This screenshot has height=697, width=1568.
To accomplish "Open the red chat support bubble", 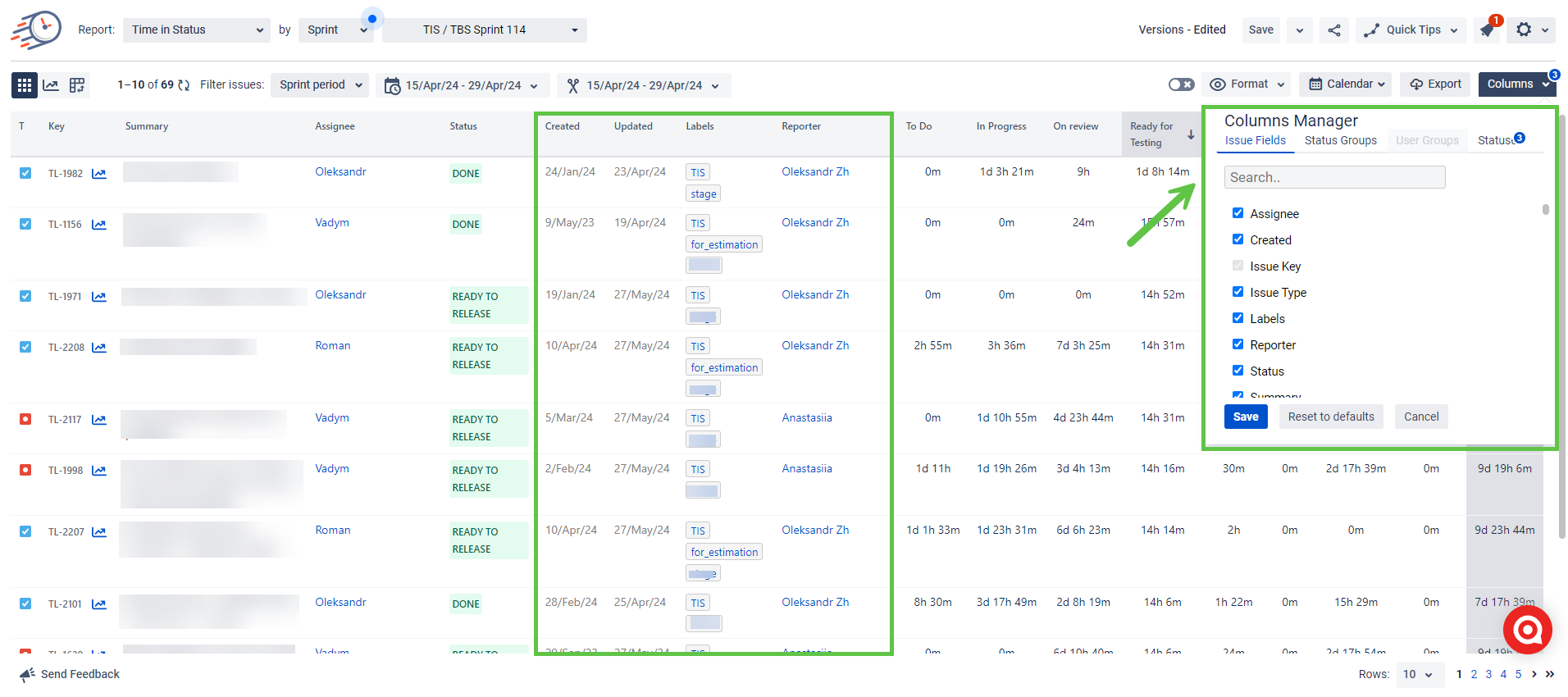I will click(1527, 630).
